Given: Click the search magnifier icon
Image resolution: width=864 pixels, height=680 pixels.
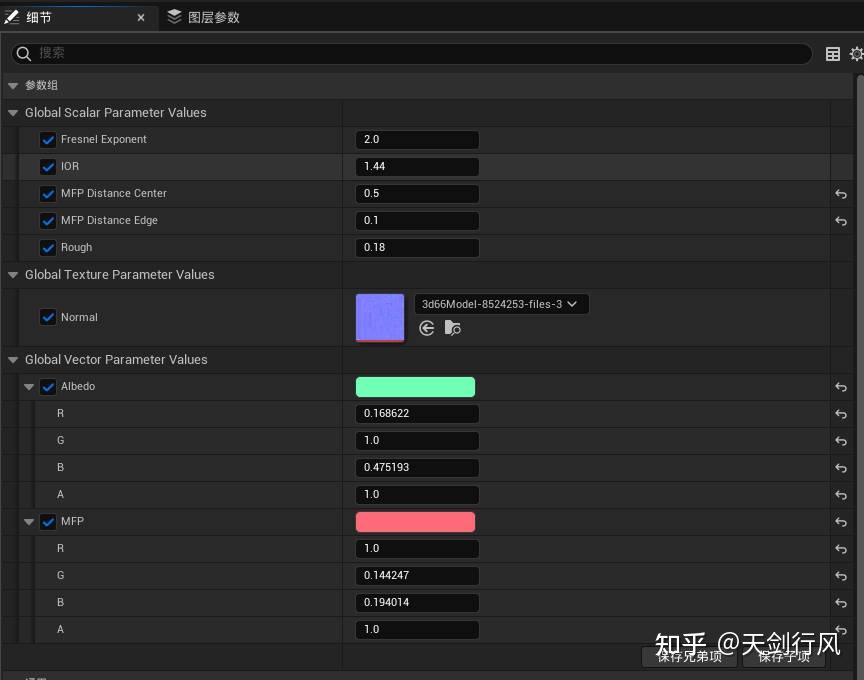Looking at the screenshot, I should pyautogui.click(x=23, y=53).
